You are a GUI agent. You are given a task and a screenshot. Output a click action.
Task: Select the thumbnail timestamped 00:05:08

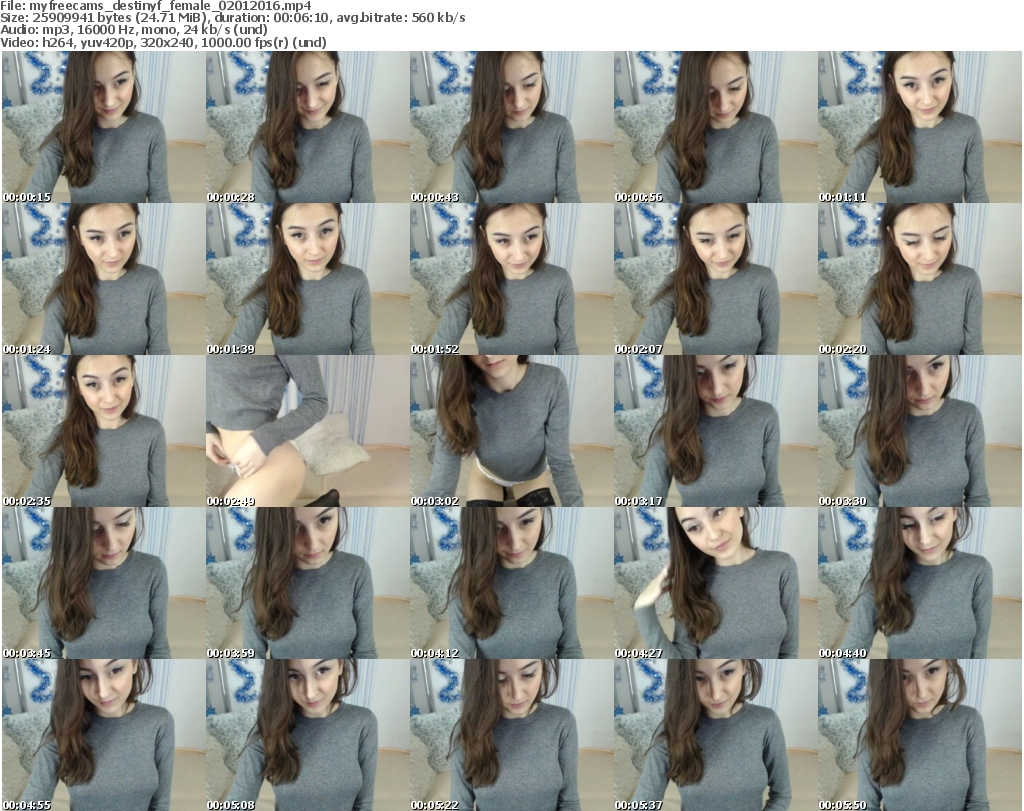click(308, 735)
